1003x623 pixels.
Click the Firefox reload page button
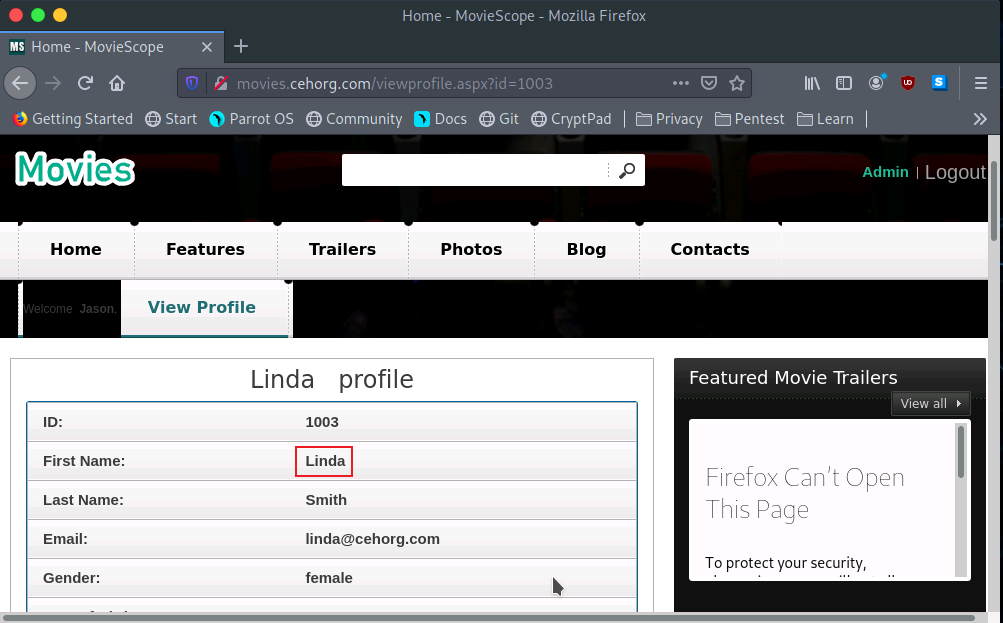click(x=86, y=83)
